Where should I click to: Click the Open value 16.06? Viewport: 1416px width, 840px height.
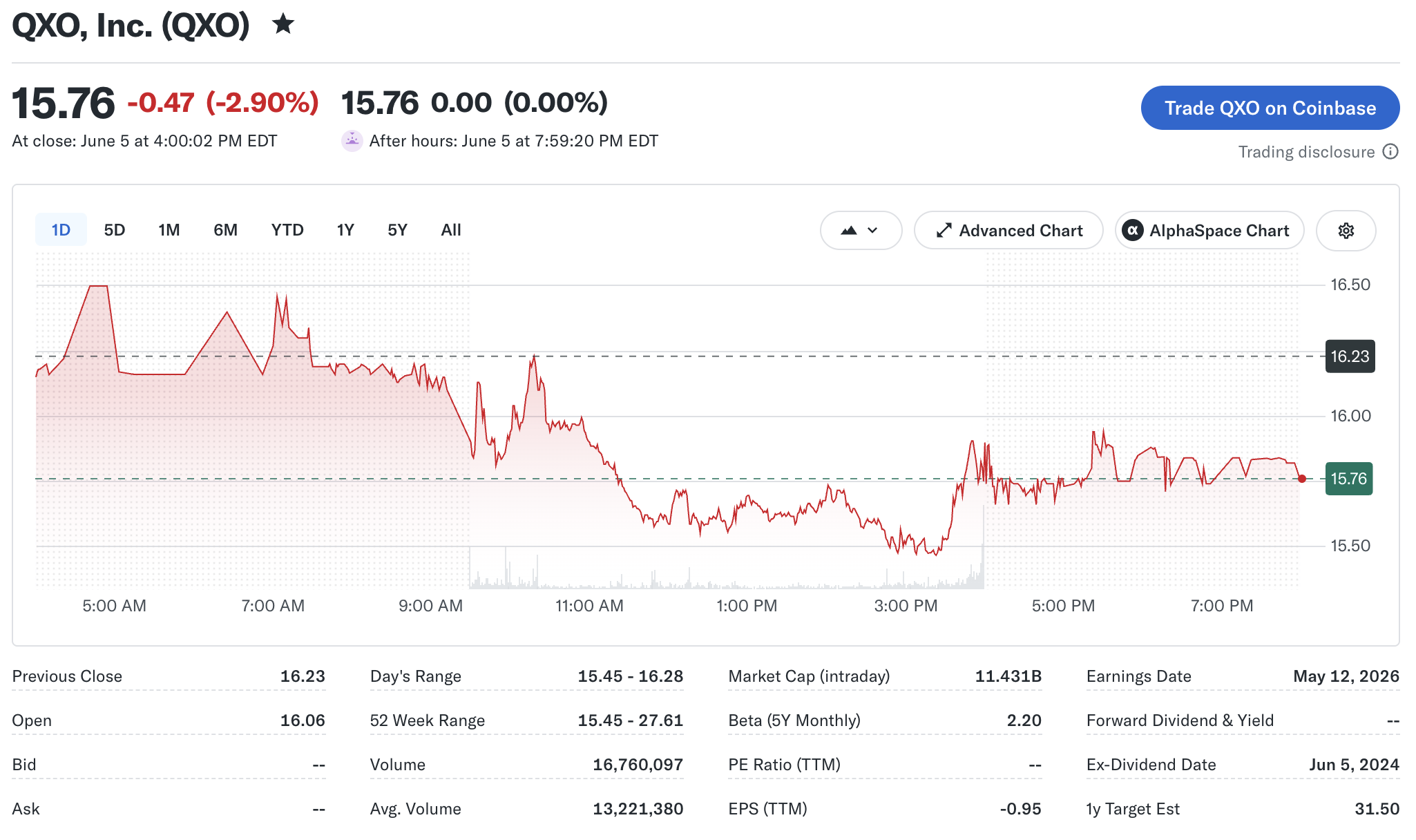point(303,720)
